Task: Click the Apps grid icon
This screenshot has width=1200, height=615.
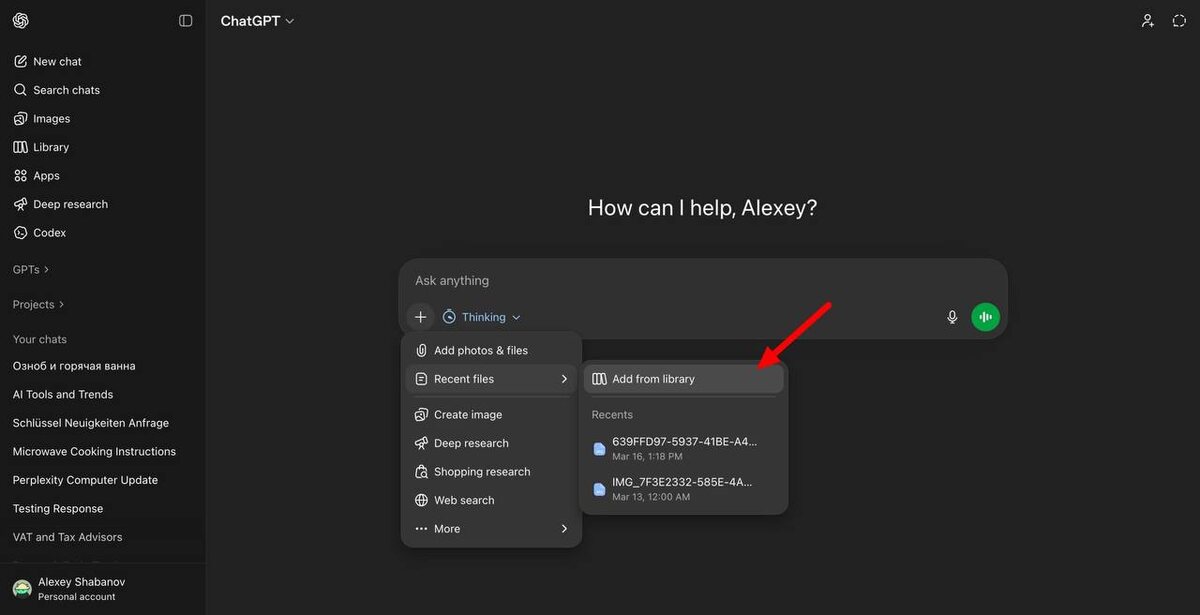Action: tap(20, 175)
